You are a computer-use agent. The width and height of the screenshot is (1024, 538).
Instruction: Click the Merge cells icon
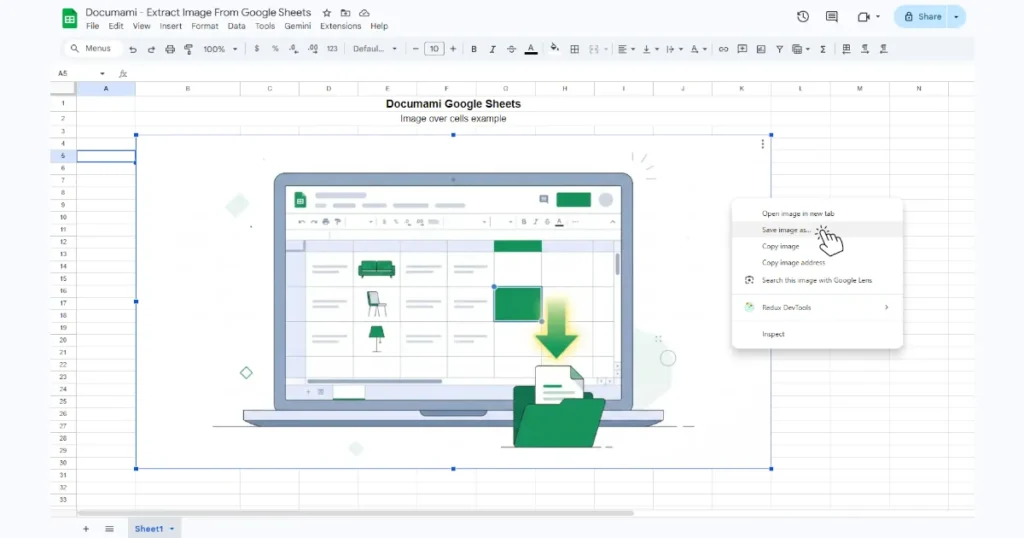594,49
